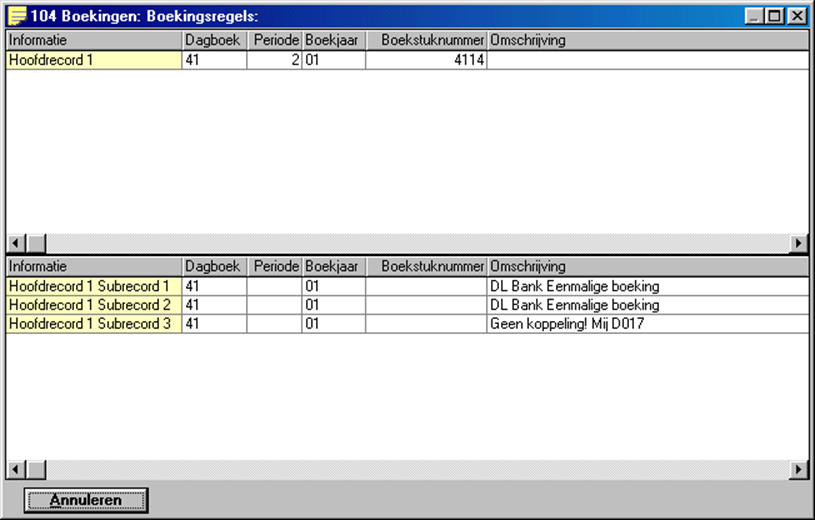
Task: Maximize the Boekingen window
Action: [x=774, y=16]
